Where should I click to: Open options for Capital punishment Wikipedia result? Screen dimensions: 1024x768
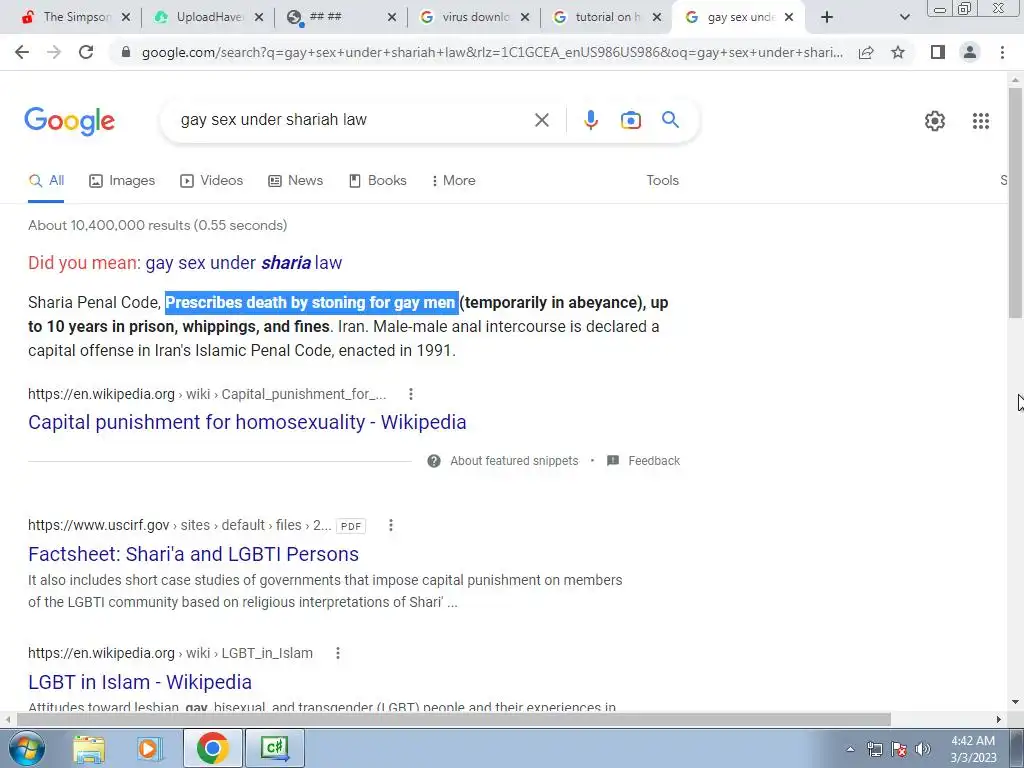tap(410, 394)
